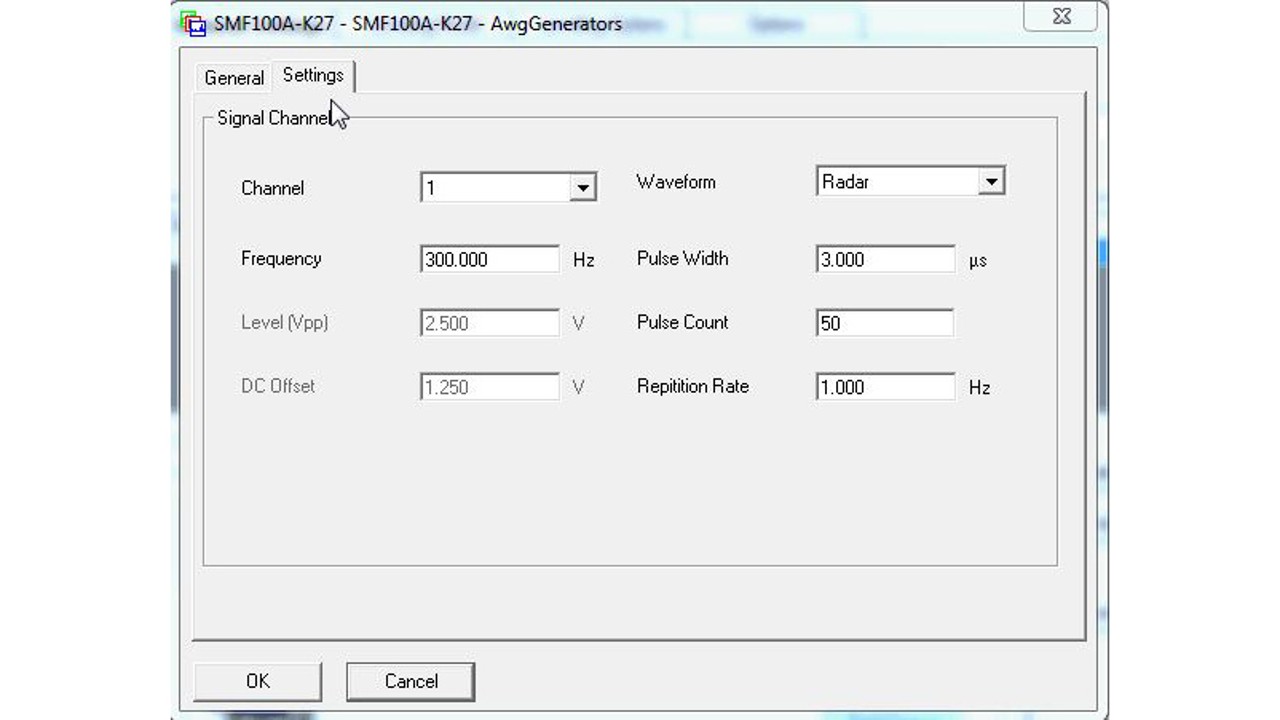
Task: Click the Pulse Width label
Action: [x=683, y=258]
